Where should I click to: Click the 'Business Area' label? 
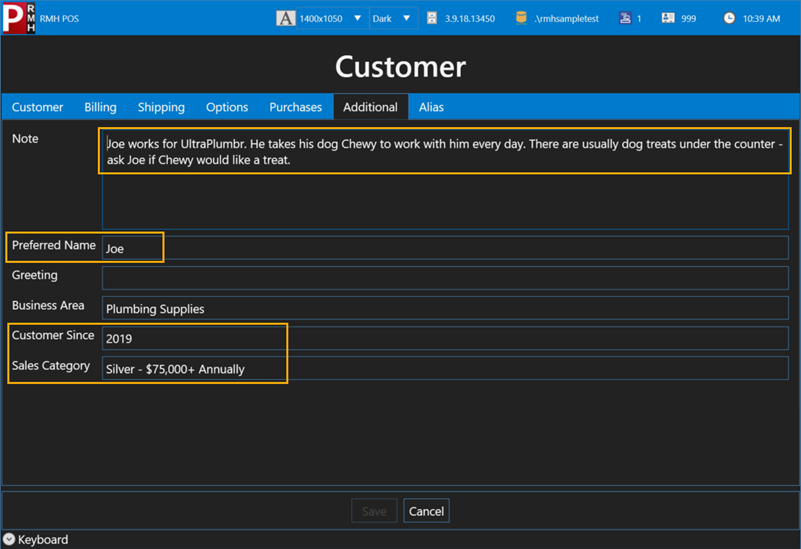tap(48, 305)
